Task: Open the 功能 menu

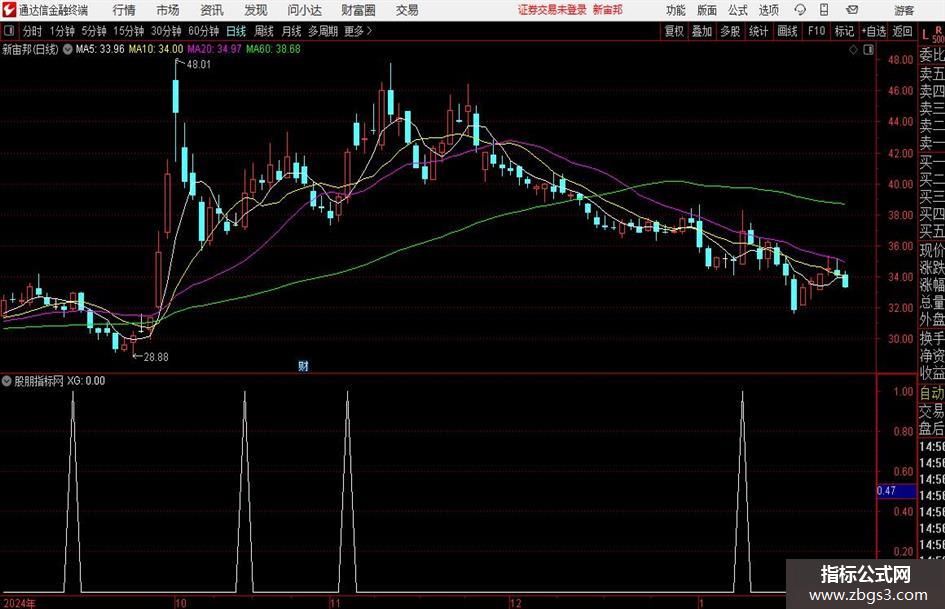Action: click(676, 10)
